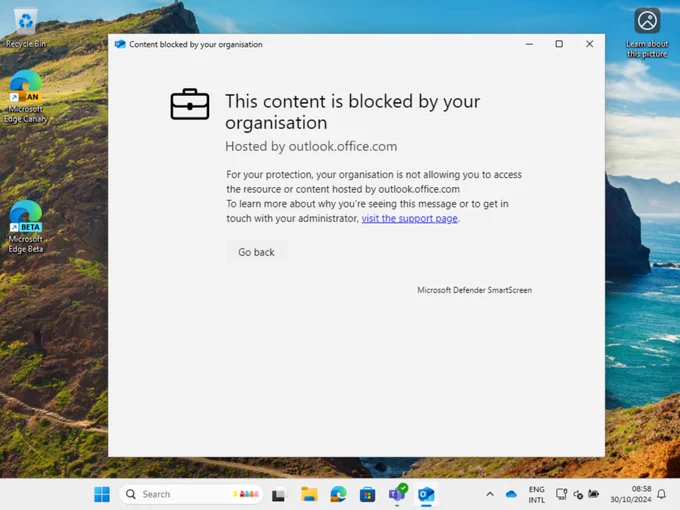The width and height of the screenshot is (680, 510).
Task: Open Microsoft Teams from the taskbar
Action: point(397,494)
